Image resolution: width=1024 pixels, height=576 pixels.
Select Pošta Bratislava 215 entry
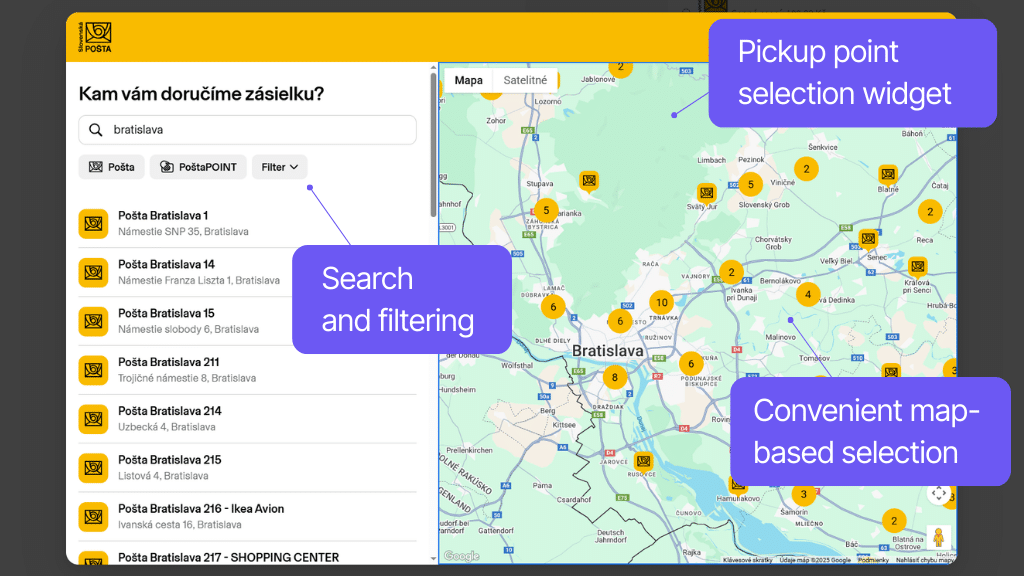click(x=248, y=468)
